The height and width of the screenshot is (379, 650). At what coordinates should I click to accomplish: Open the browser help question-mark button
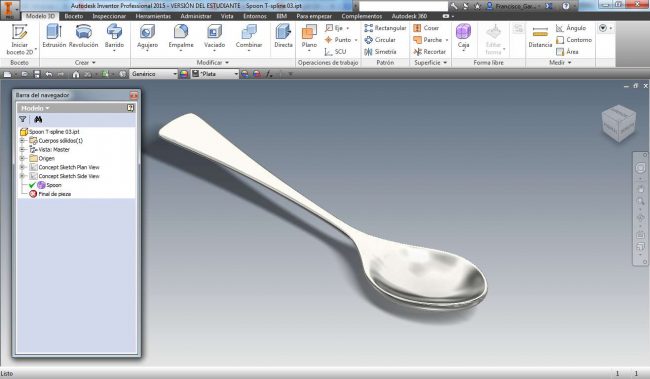[130, 108]
